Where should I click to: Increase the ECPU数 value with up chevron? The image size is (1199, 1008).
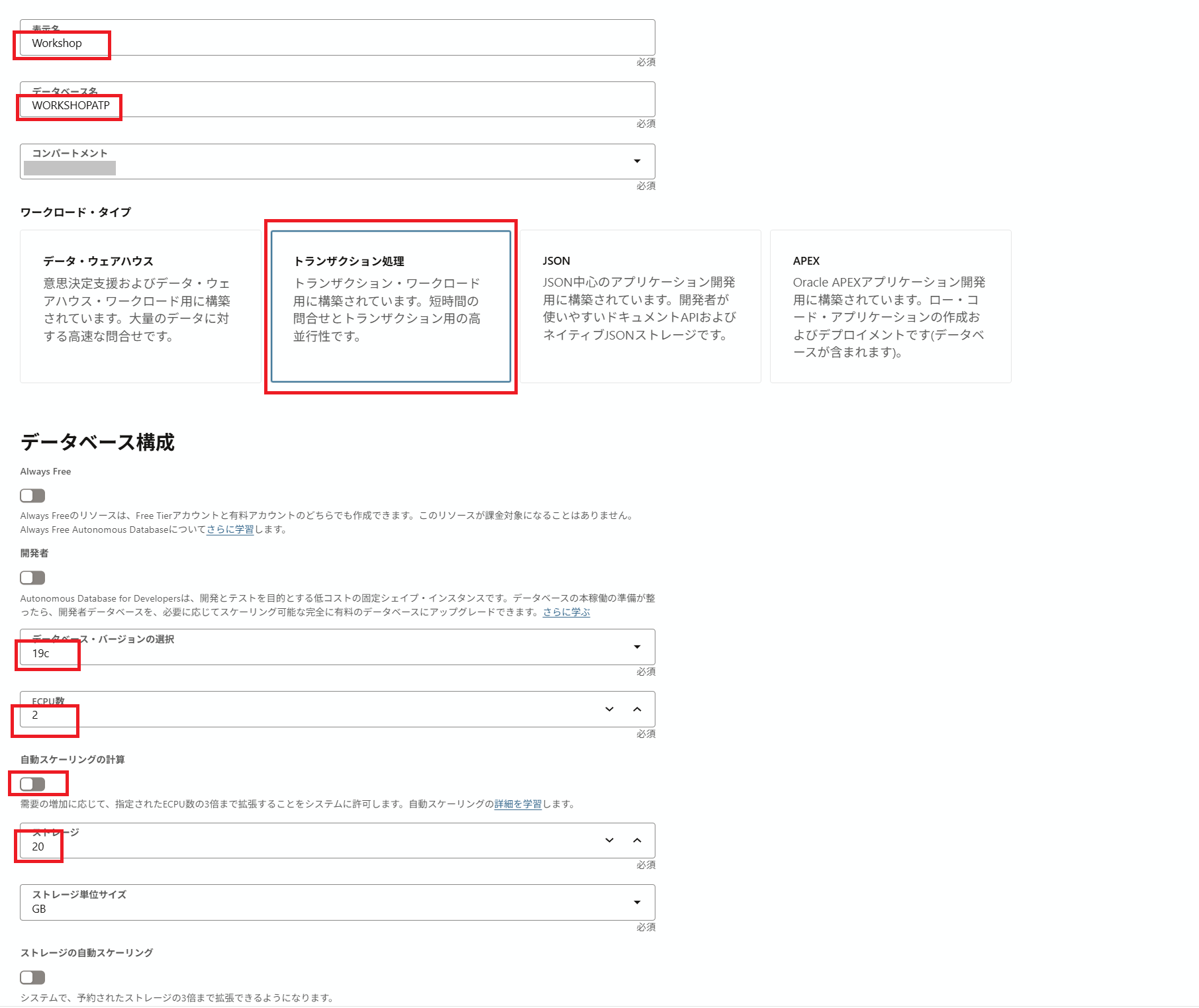pyautogui.click(x=637, y=709)
